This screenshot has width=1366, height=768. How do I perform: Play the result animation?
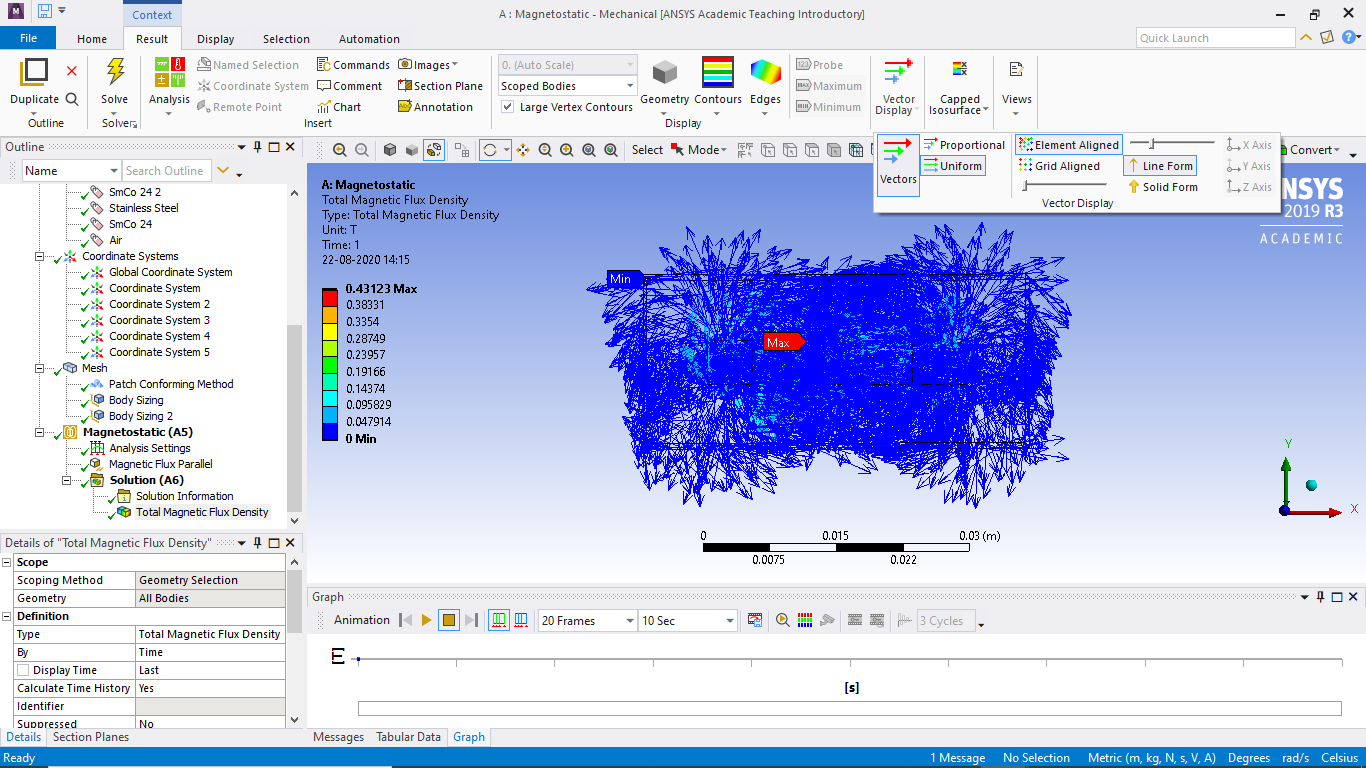[x=427, y=621]
